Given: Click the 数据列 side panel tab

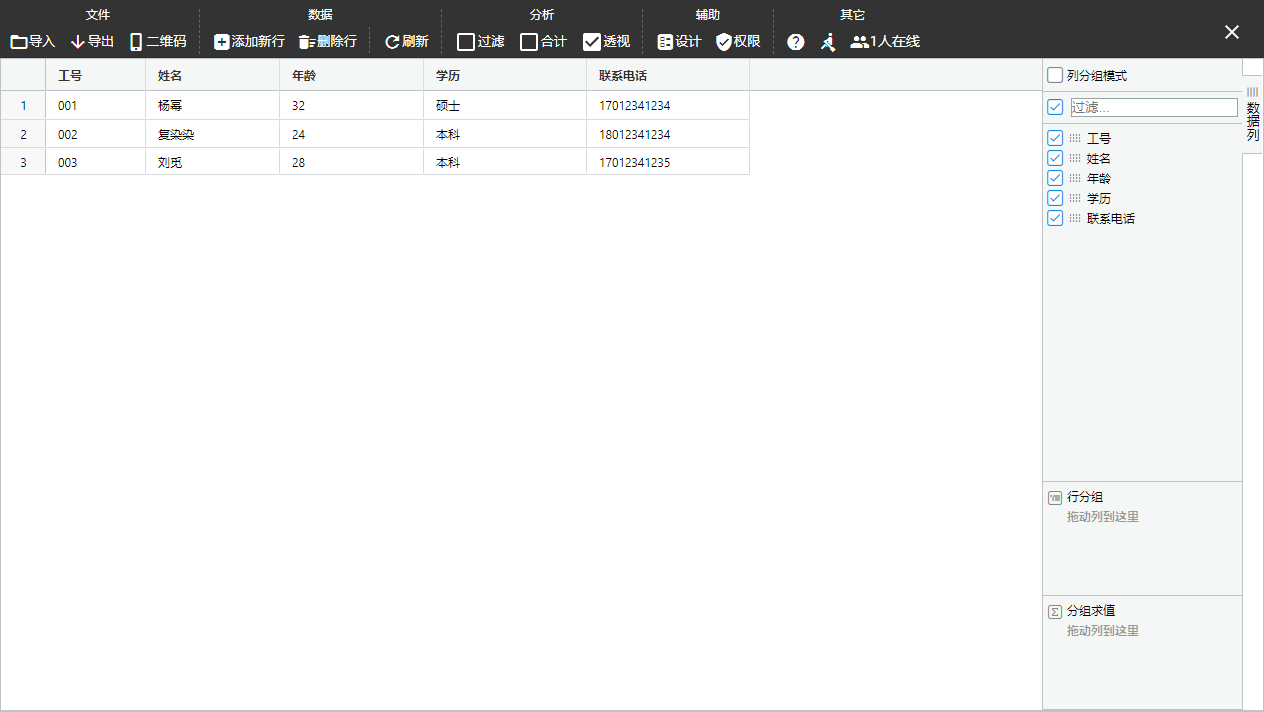Looking at the screenshot, I should (x=1253, y=115).
